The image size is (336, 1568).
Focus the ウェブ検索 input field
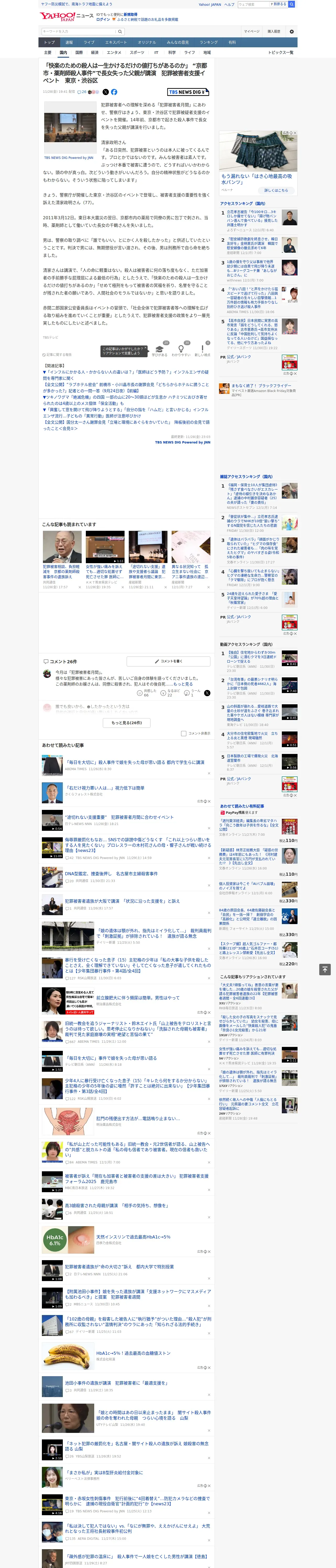(254, 4)
